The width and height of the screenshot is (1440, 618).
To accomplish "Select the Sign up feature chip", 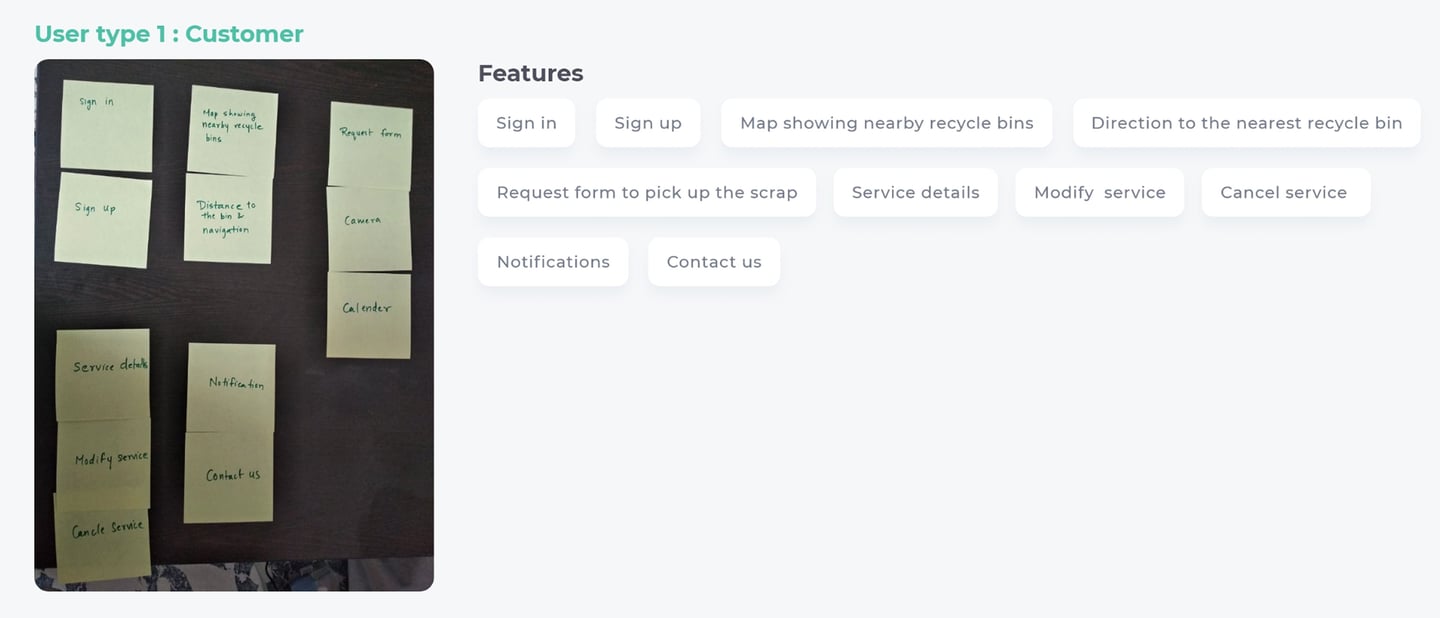I will pos(648,123).
